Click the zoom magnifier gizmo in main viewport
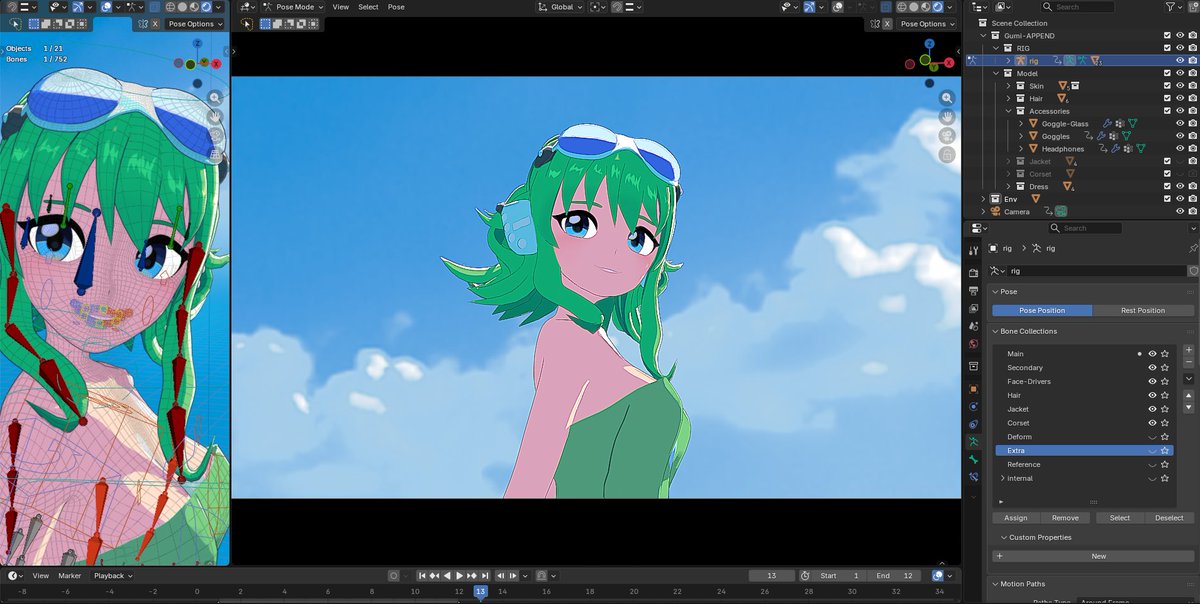Screen dimensions: 1200x604 point(946,98)
